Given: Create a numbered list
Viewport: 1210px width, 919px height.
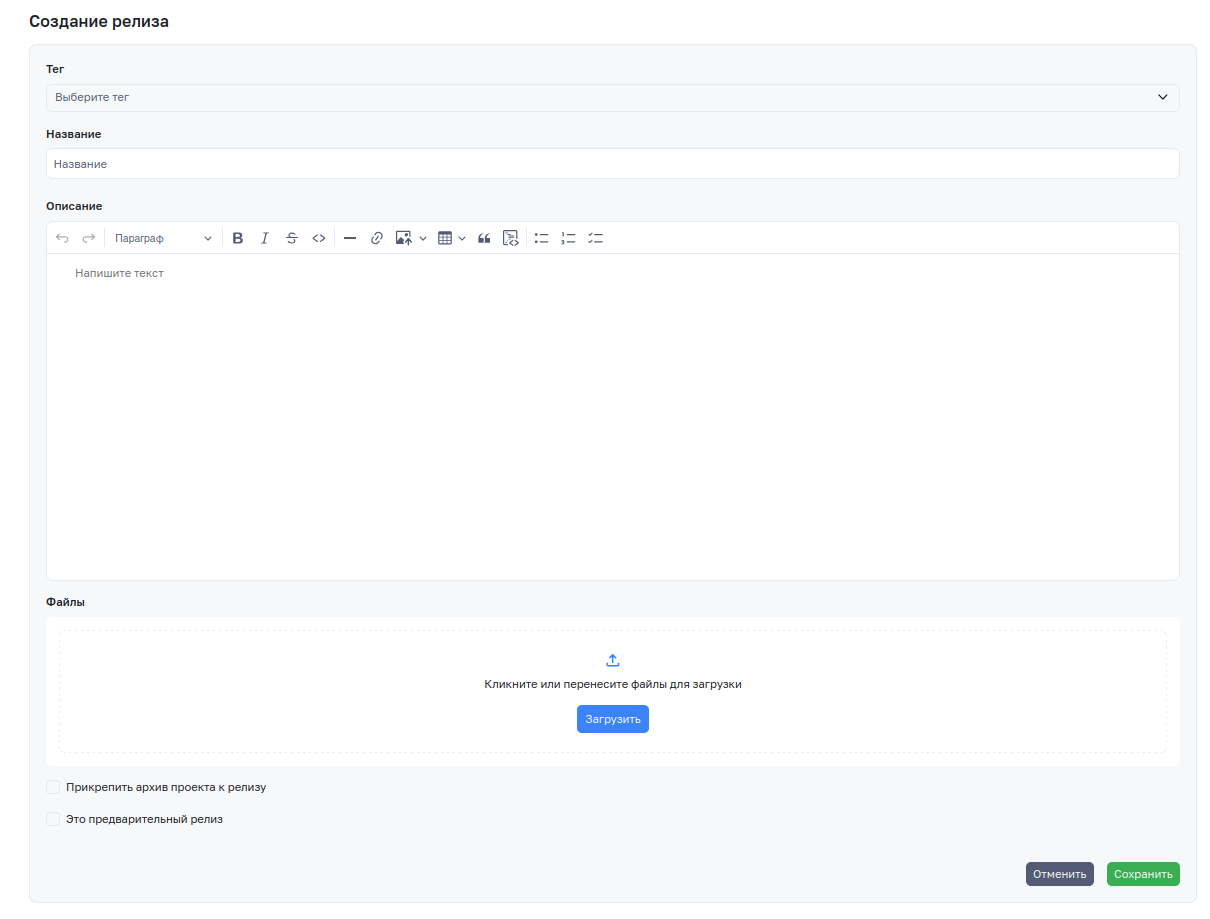Looking at the screenshot, I should click(x=569, y=238).
